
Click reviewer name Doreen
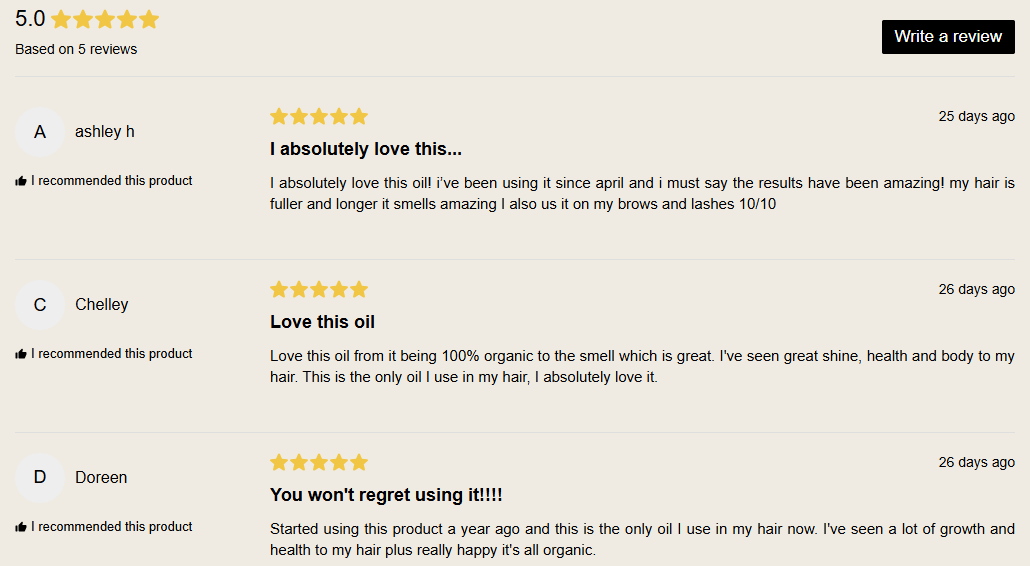pos(101,478)
